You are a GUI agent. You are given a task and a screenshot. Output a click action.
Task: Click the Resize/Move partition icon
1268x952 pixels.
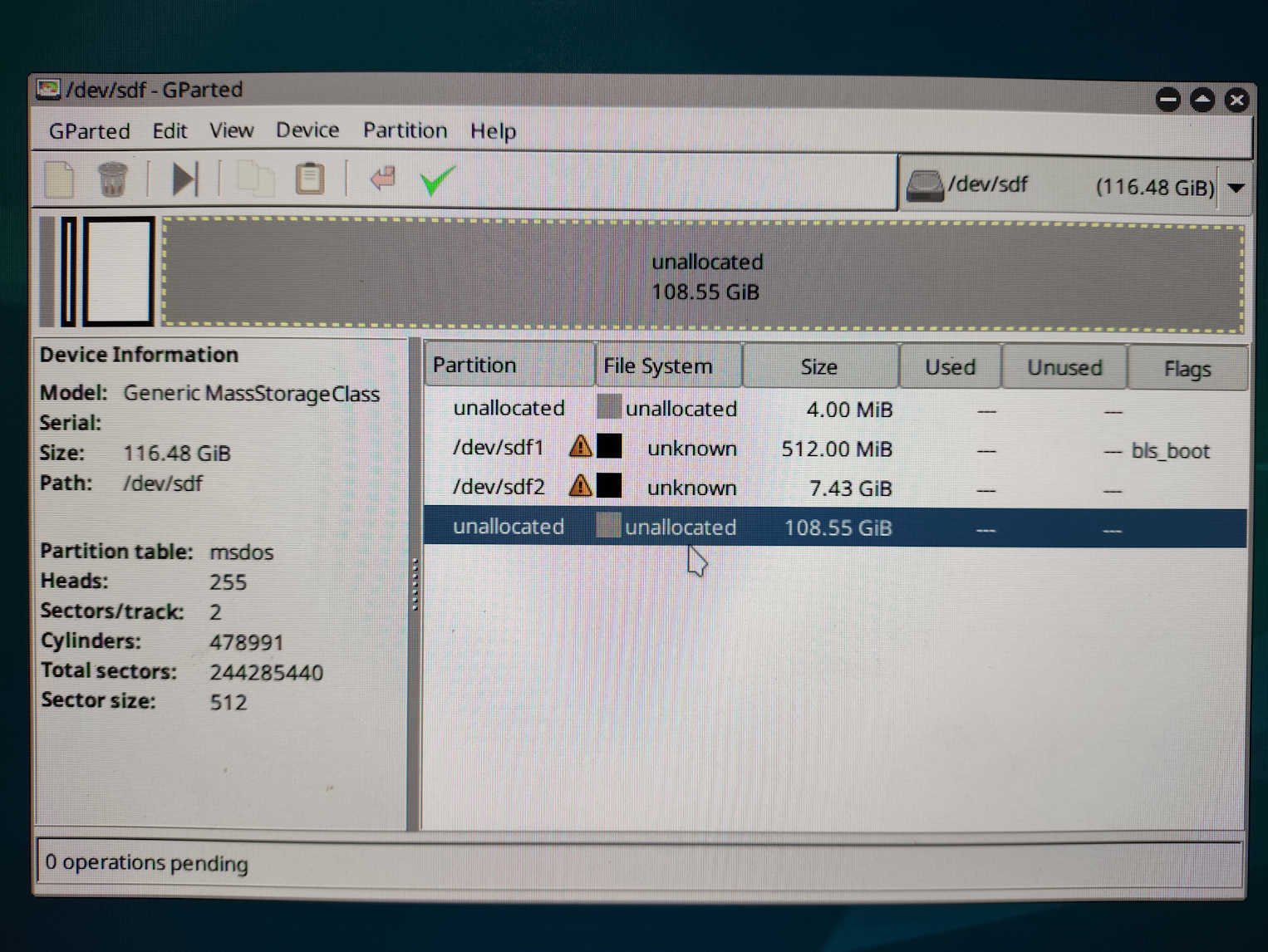(x=184, y=179)
